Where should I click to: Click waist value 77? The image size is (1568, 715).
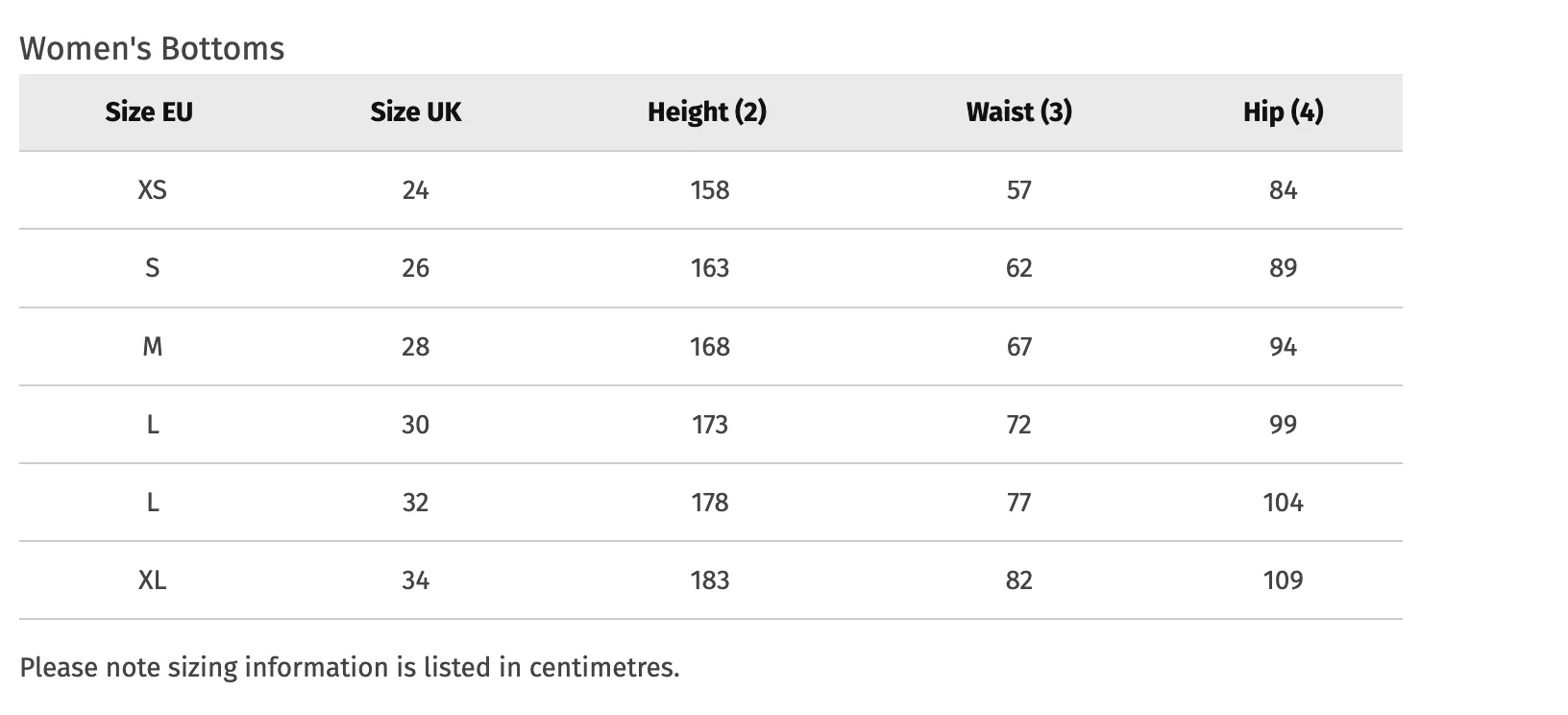coord(1019,503)
